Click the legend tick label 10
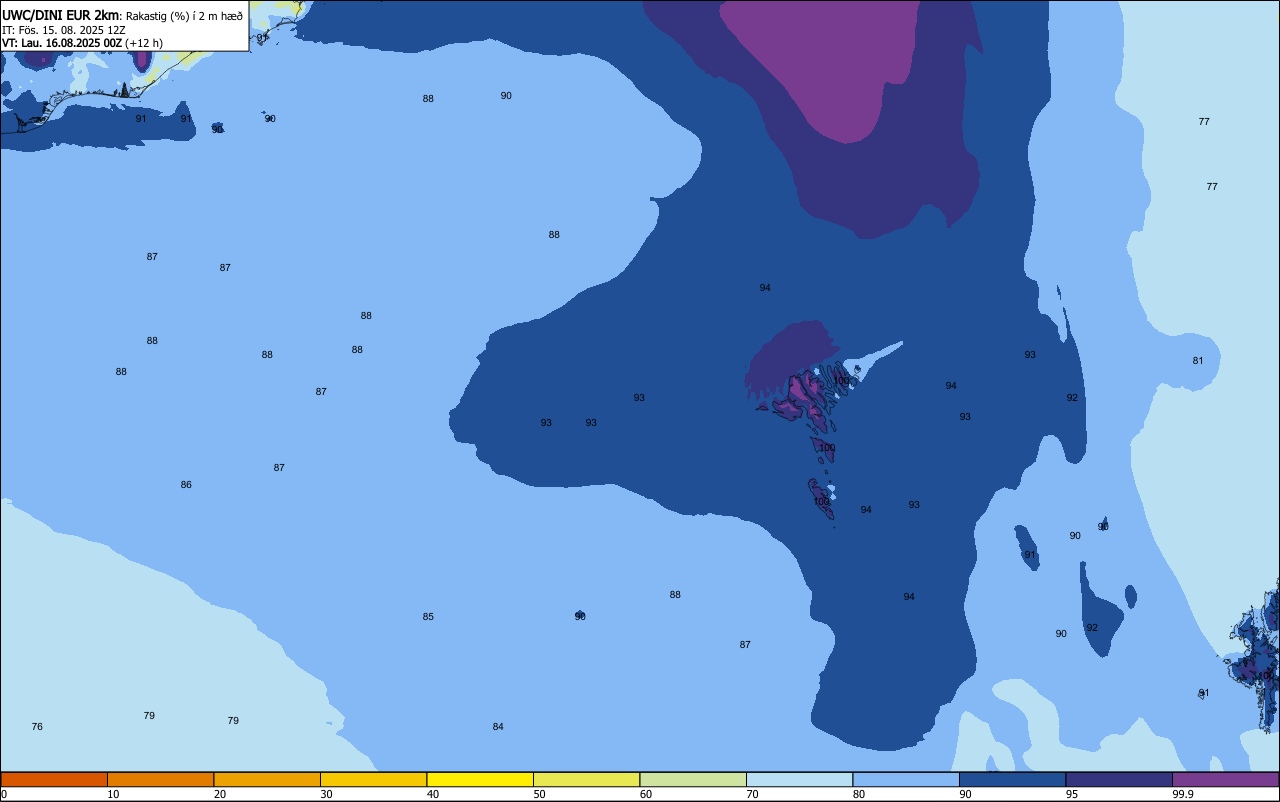The image size is (1280, 802). pos(113,794)
